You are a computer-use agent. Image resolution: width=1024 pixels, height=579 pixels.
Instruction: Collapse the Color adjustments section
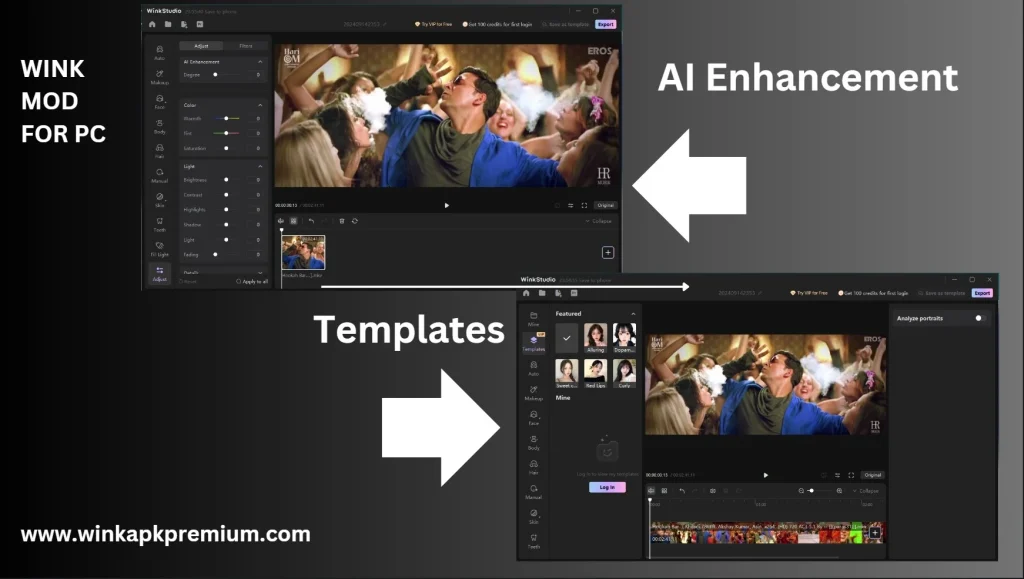pos(262,104)
